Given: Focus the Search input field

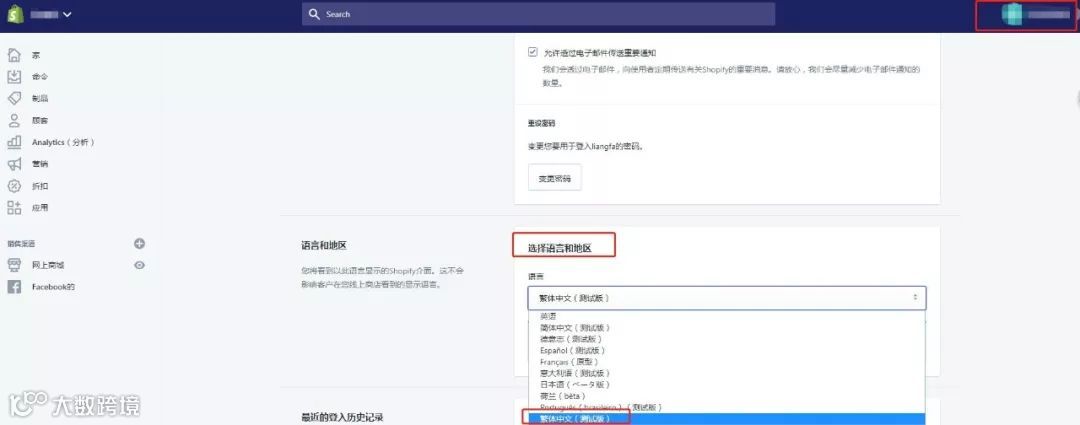Looking at the screenshot, I should 538,14.
